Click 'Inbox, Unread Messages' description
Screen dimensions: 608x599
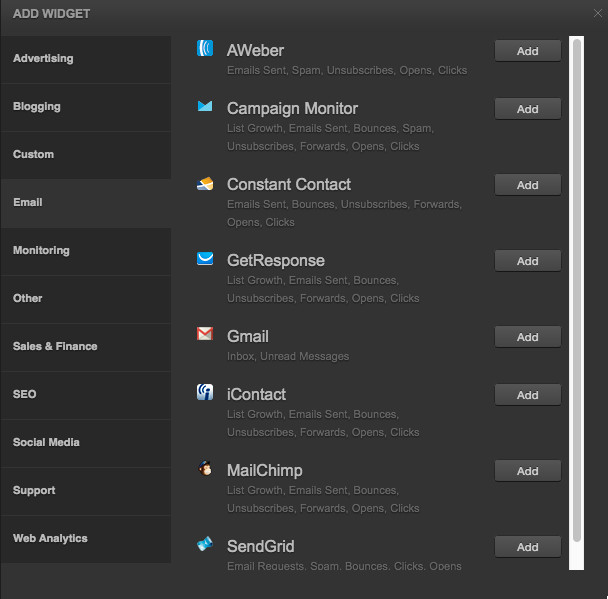tap(288, 356)
